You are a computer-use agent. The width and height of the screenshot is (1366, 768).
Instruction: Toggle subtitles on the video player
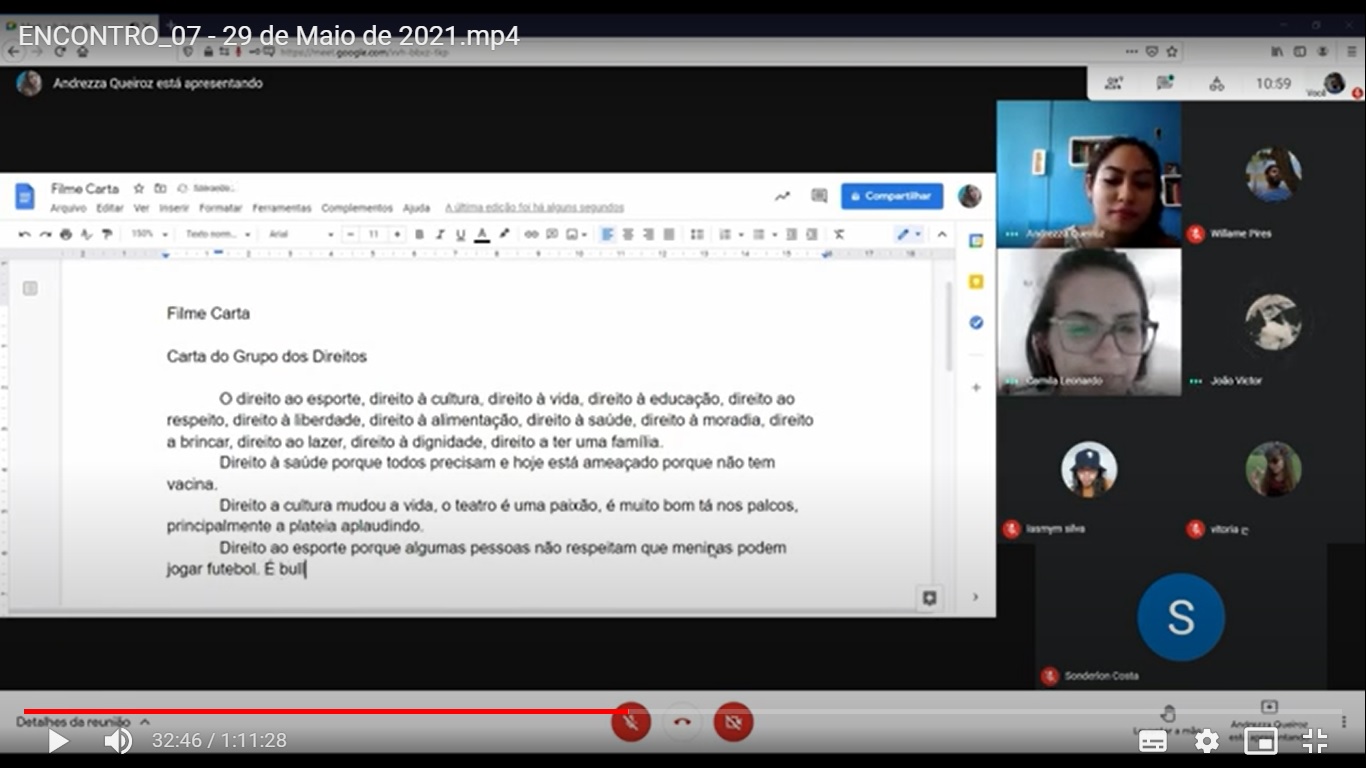pyautogui.click(x=1153, y=741)
